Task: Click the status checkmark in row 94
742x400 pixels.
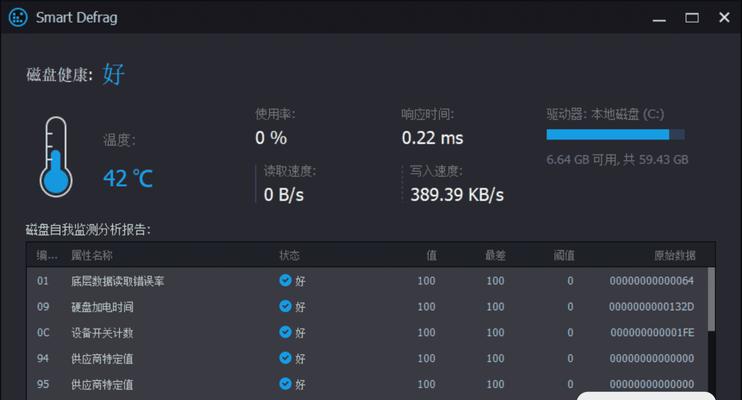Action: [285, 358]
